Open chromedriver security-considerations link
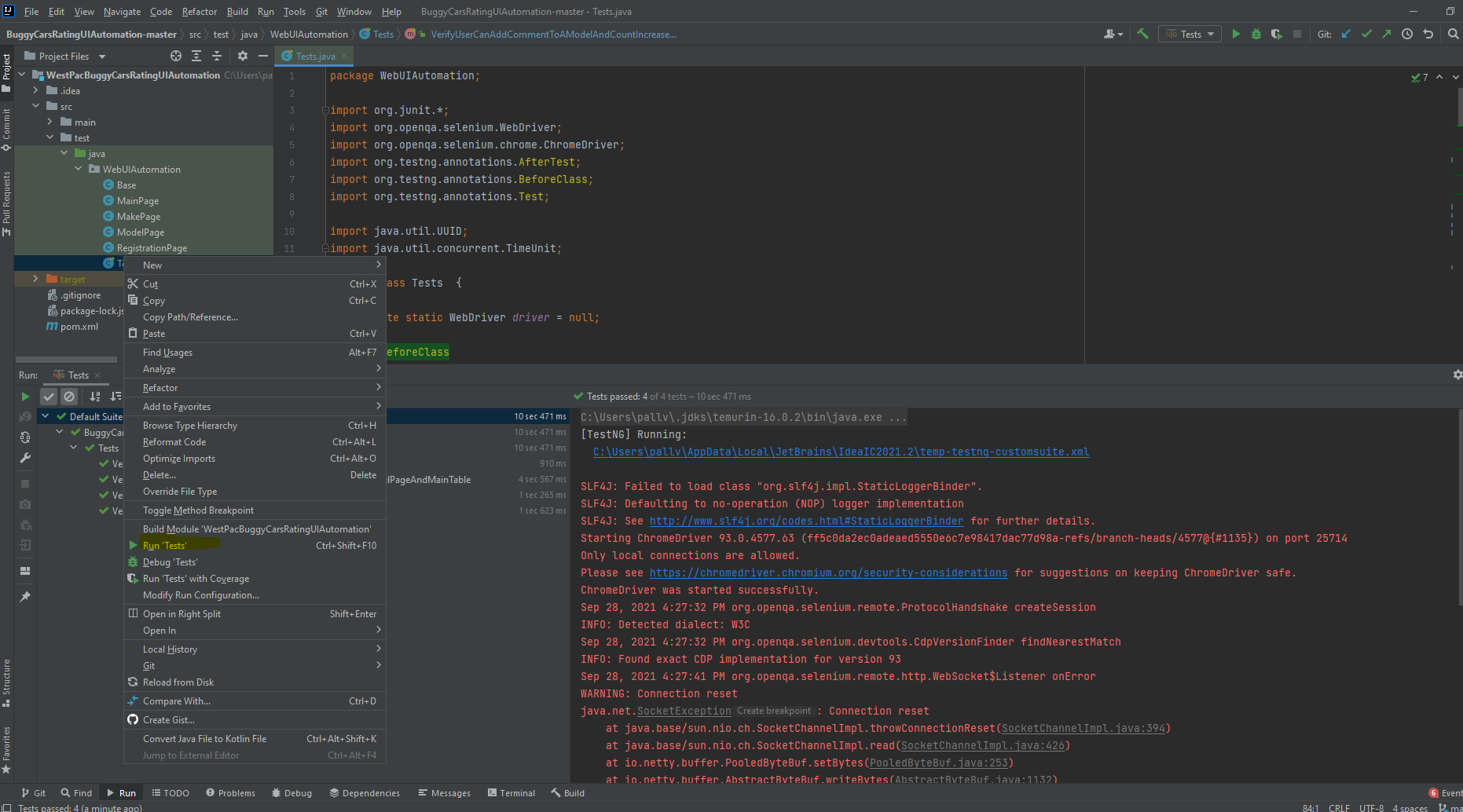 coord(828,572)
